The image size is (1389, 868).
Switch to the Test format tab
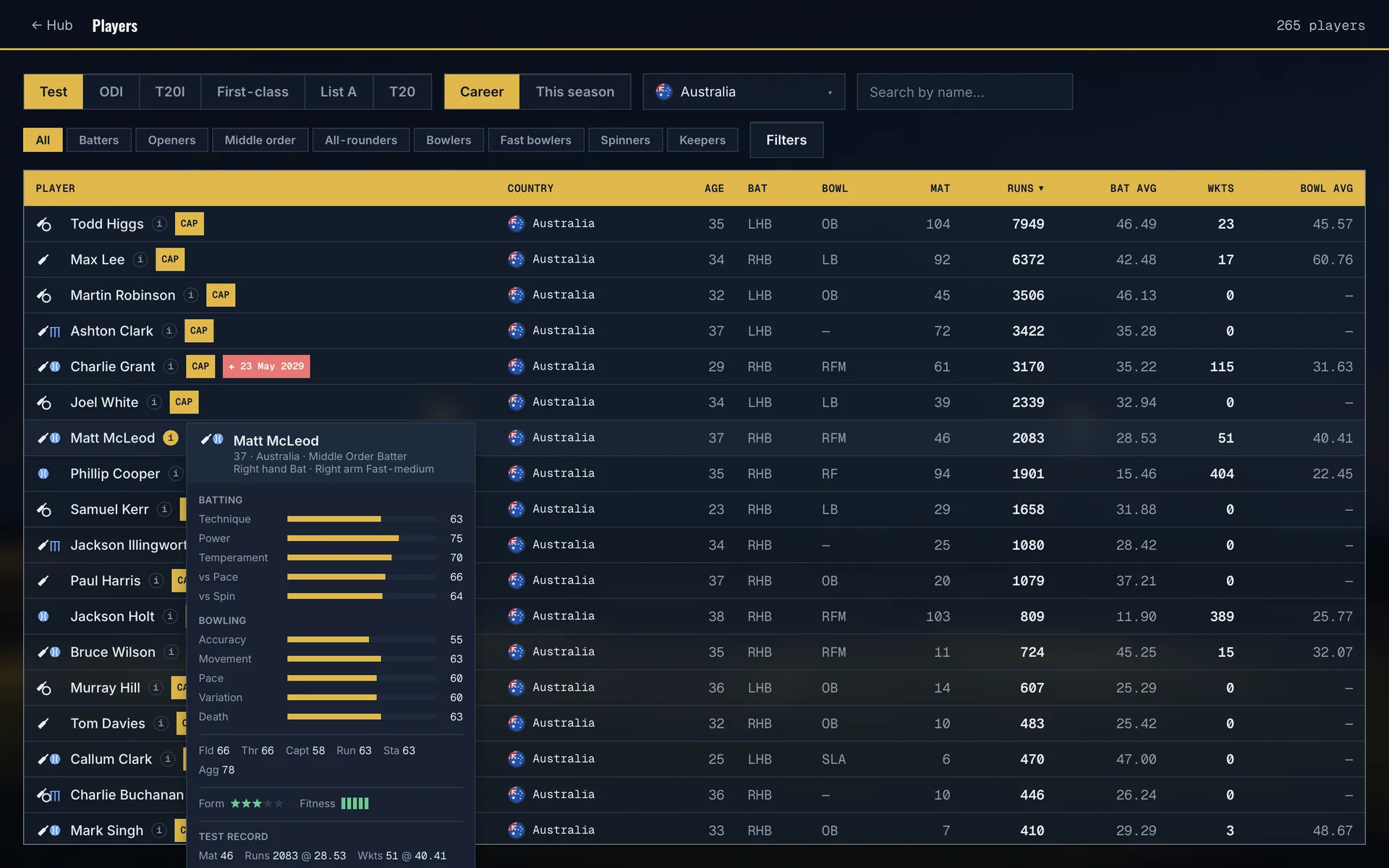click(x=54, y=92)
